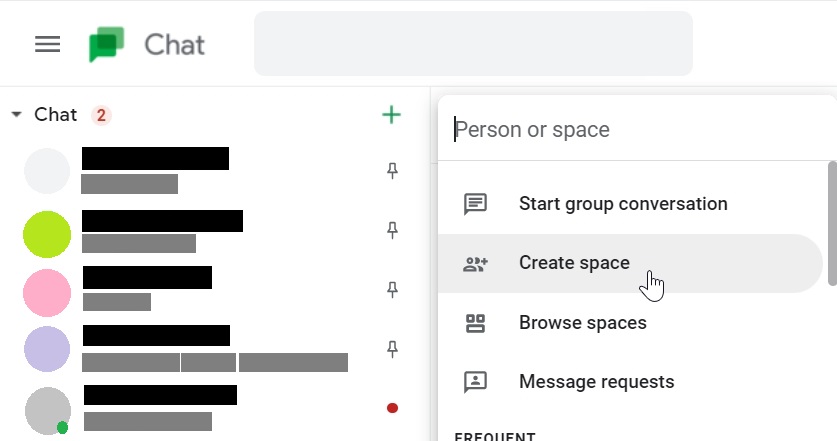Screen dimensions: 837x441
Task: Click the Create space people icon
Action: click(475, 264)
